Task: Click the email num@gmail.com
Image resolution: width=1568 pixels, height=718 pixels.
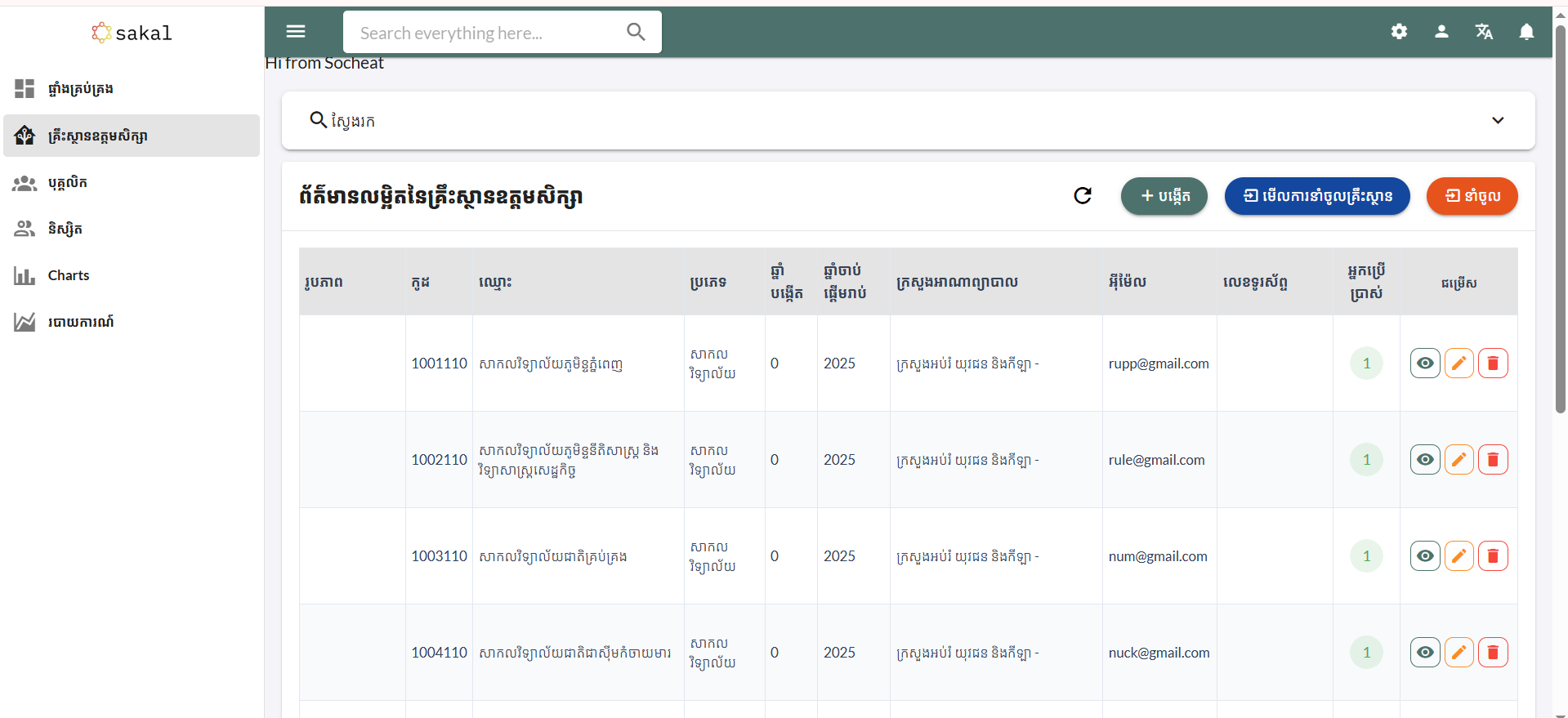Action: click(1158, 556)
